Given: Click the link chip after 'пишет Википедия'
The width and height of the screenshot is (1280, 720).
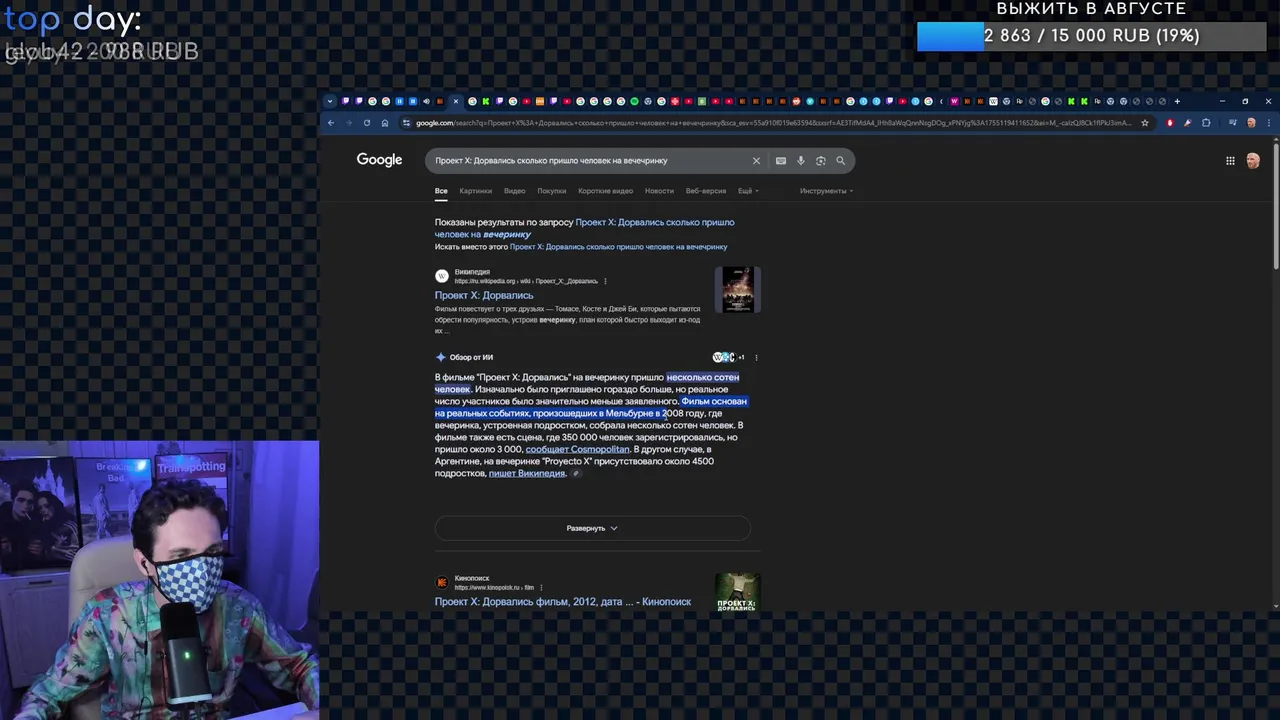Looking at the screenshot, I should (x=576, y=473).
